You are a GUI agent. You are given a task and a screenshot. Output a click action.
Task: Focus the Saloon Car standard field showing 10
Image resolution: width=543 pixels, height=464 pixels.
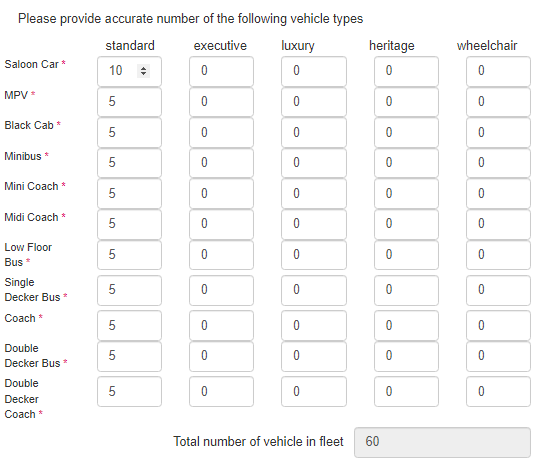129,71
